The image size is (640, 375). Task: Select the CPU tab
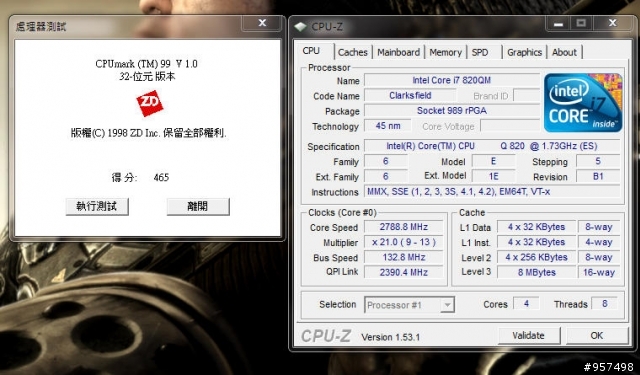click(x=311, y=51)
